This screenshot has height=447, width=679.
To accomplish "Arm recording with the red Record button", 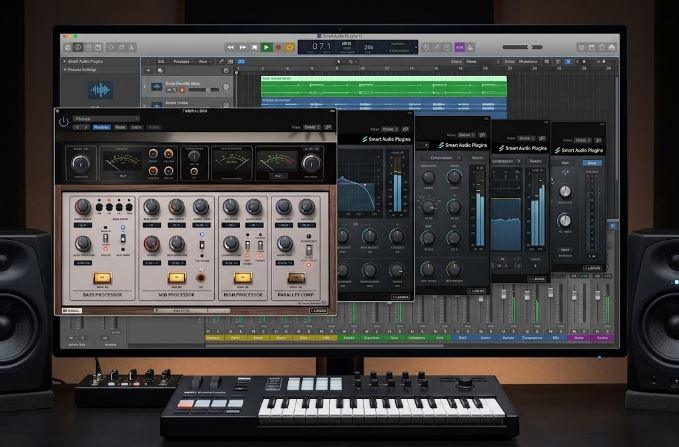I will [278, 47].
